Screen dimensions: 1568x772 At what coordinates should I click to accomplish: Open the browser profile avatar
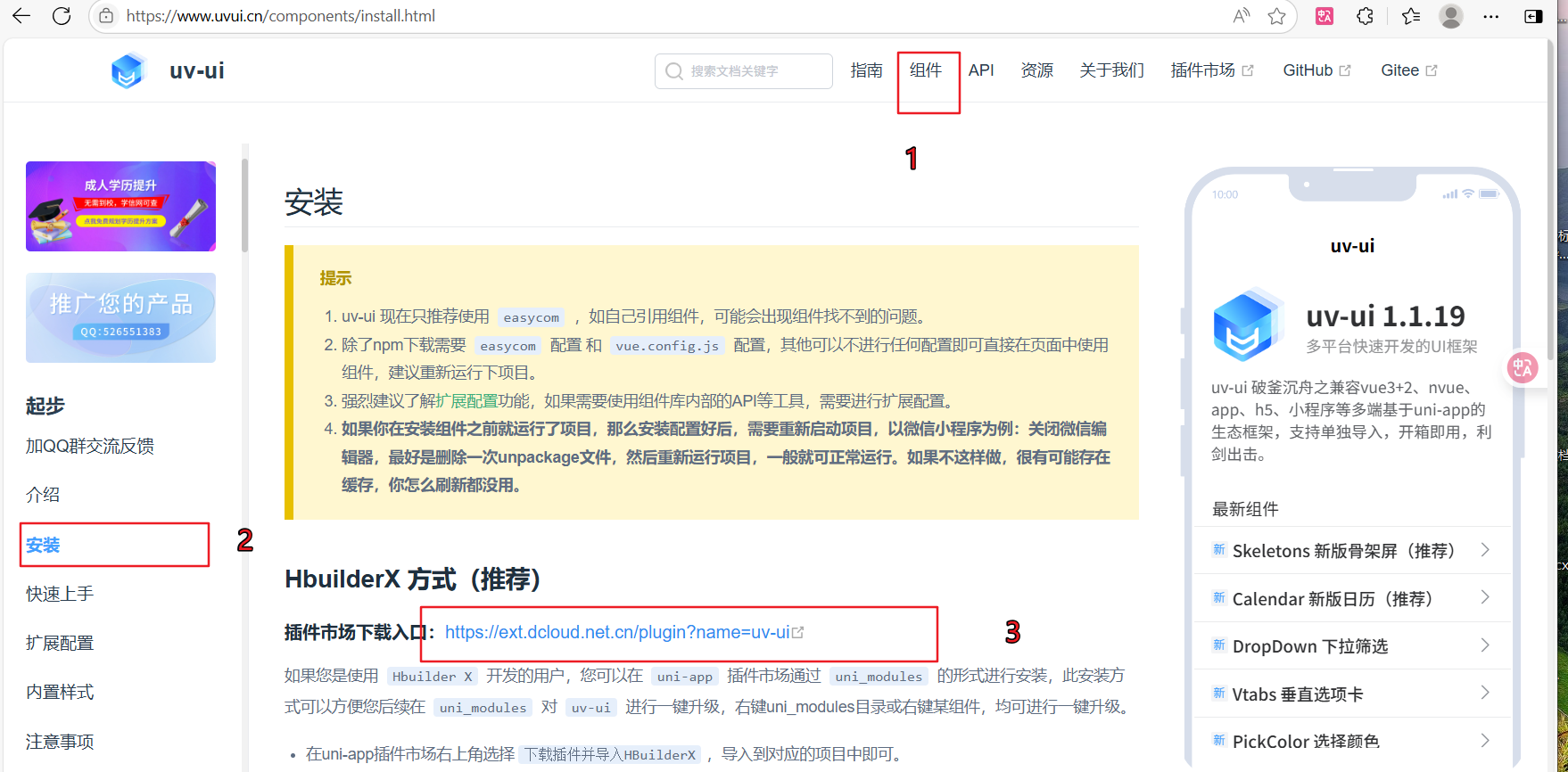click(x=1451, y=16)
